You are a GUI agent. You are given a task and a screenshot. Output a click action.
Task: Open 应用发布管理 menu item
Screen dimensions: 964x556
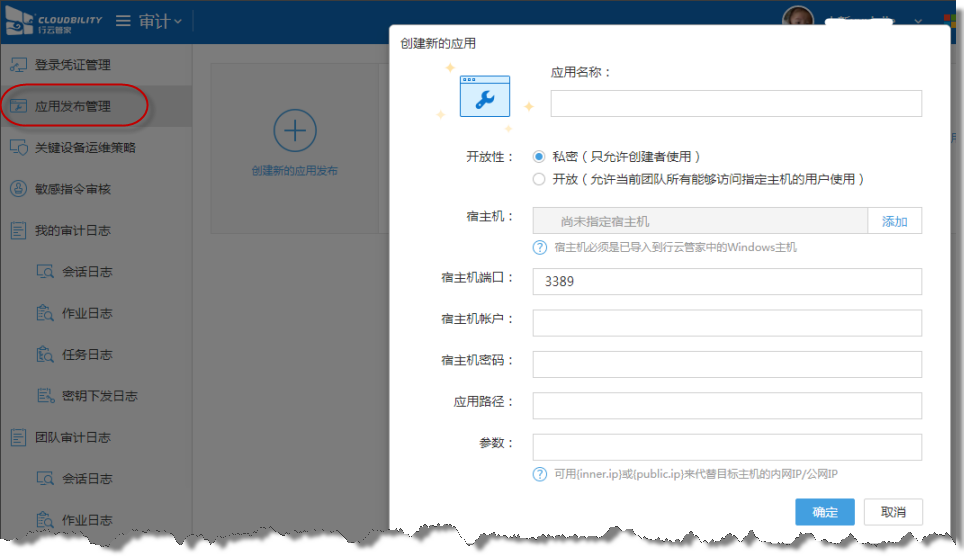(73, 106)
